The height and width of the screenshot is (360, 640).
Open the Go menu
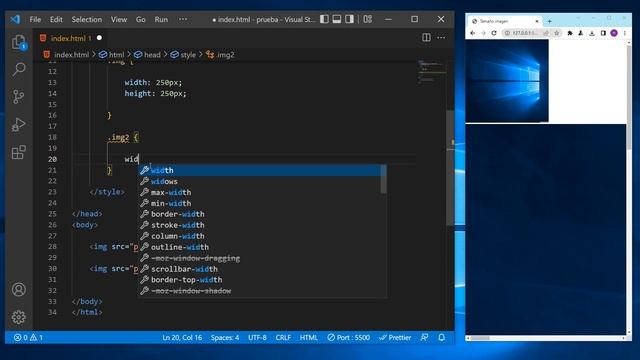[140, 19]
